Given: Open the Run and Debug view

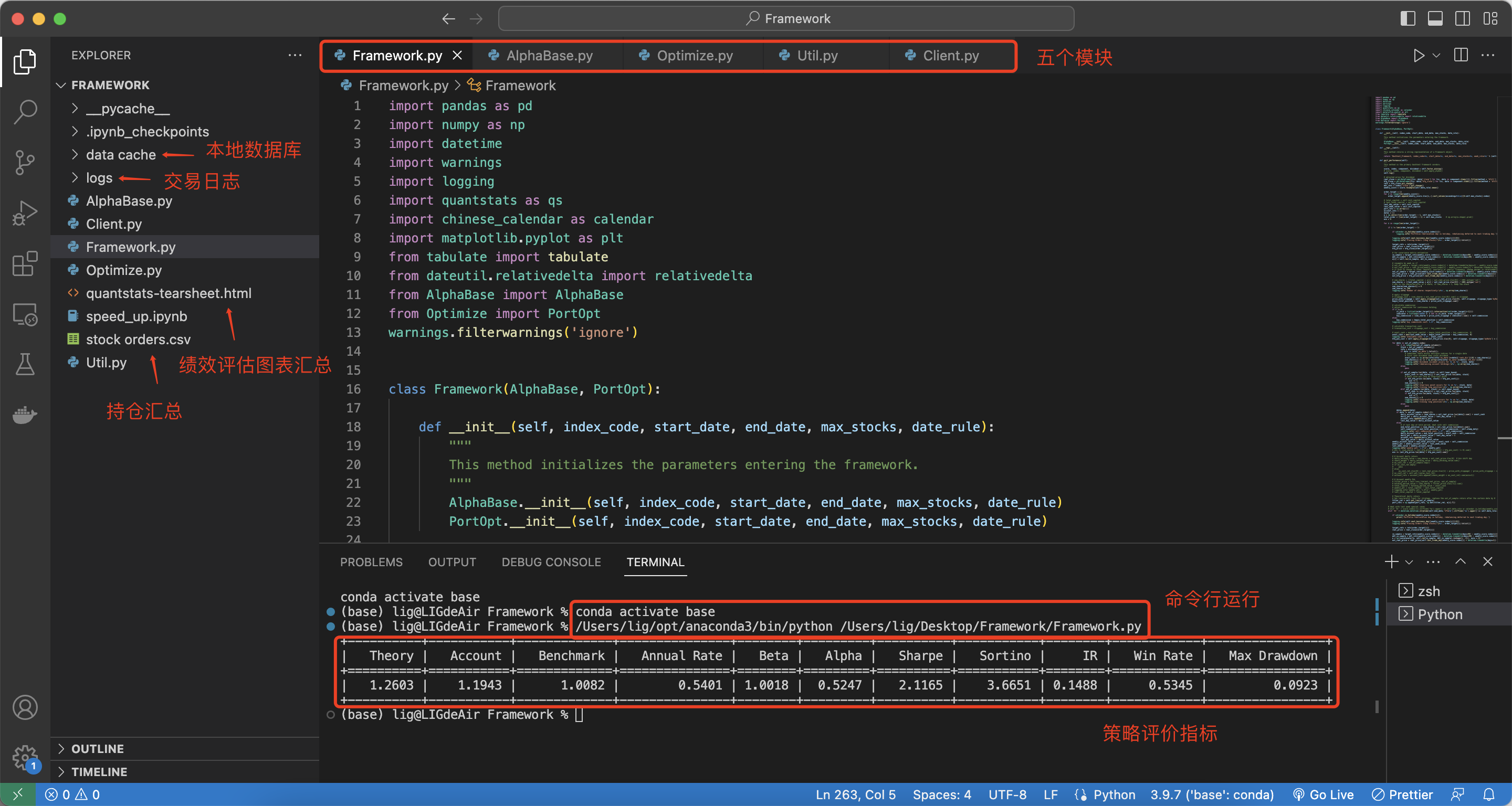Looking at the screenshot, I should click(x=25, y=213).
